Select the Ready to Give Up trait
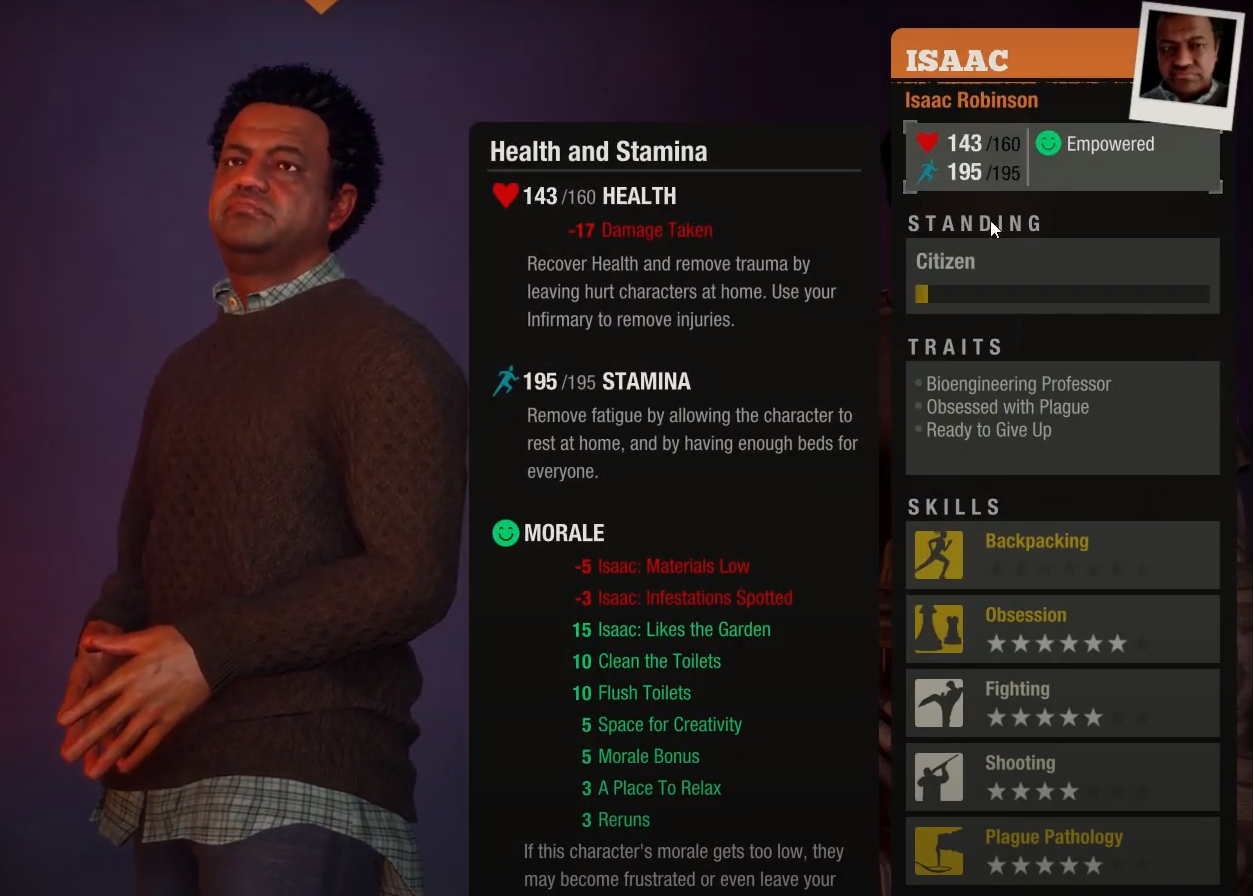This screenshot has height=896, width=1254. tap(988, 430)
